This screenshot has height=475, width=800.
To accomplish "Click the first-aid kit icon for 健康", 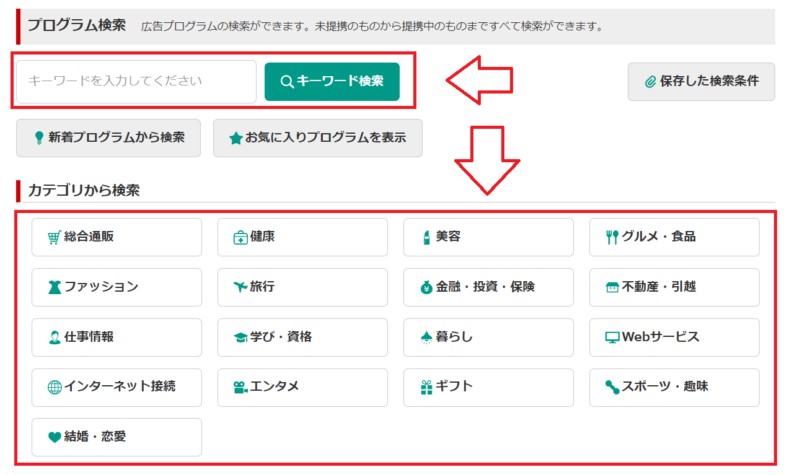I will tap(240, 237).
